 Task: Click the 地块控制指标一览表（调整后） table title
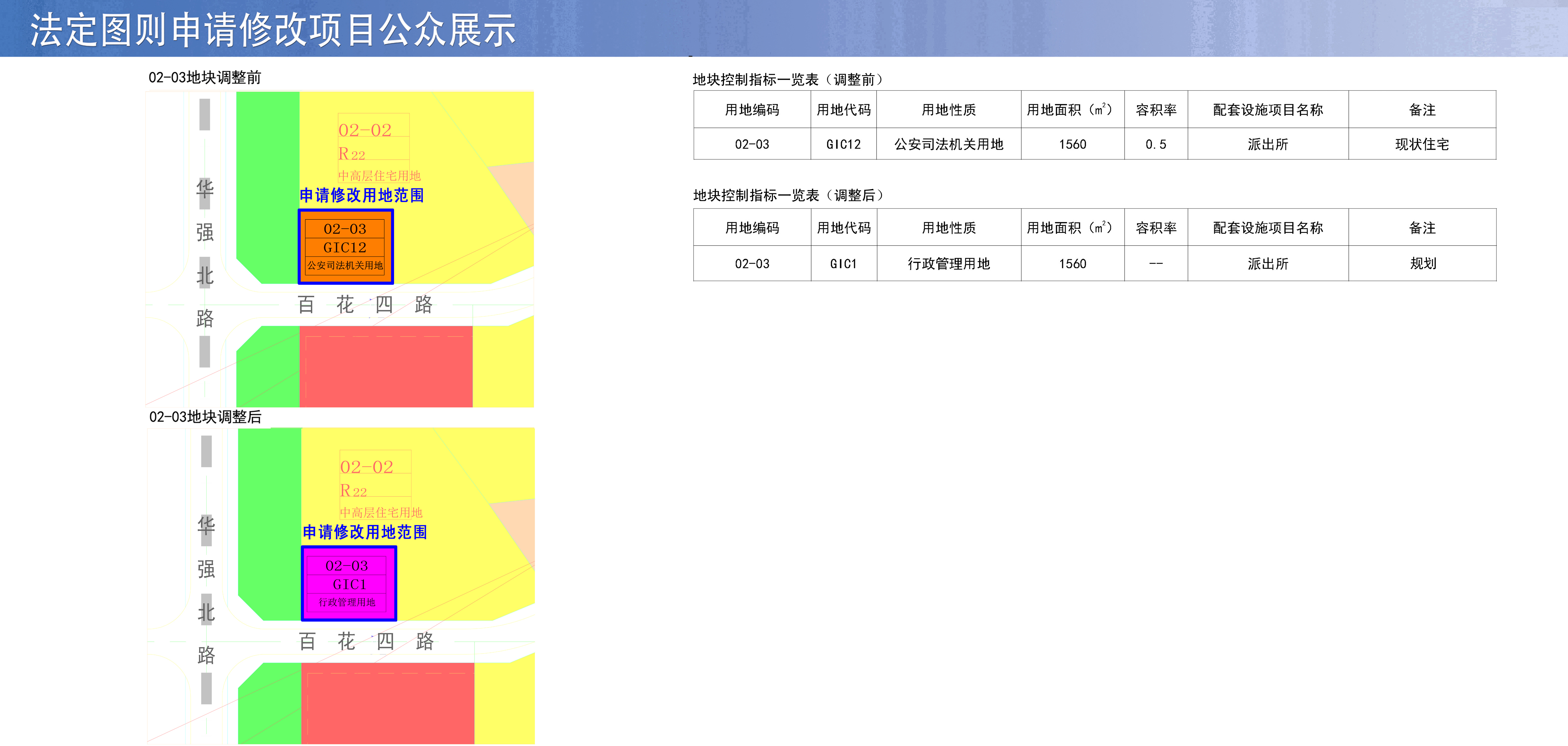(788, 195)
